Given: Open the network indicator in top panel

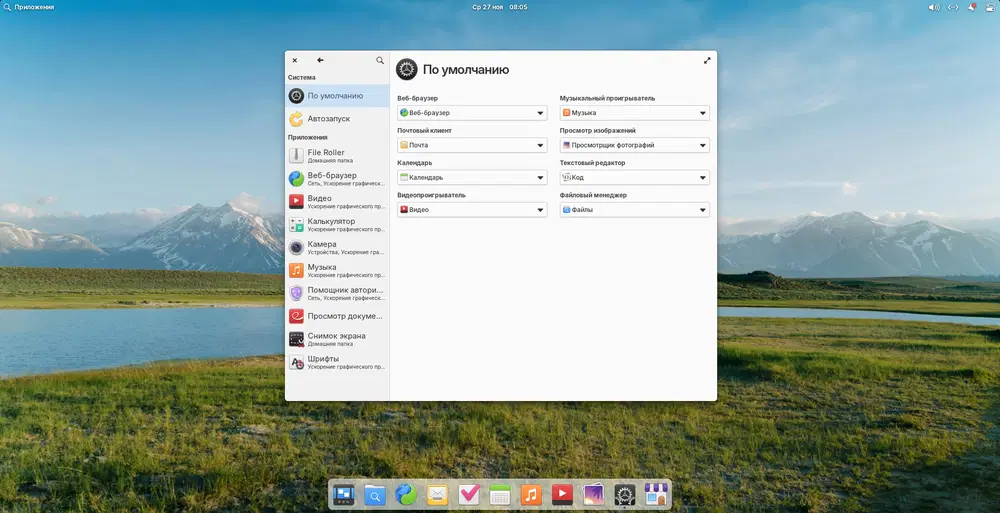Looking at the screenshot, I should tap(953, 7).
